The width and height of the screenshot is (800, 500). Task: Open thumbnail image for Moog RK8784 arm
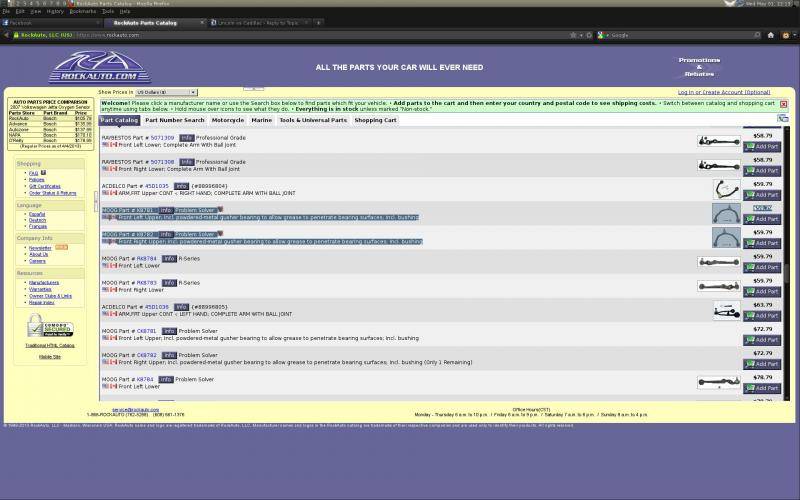coord(719,262)
